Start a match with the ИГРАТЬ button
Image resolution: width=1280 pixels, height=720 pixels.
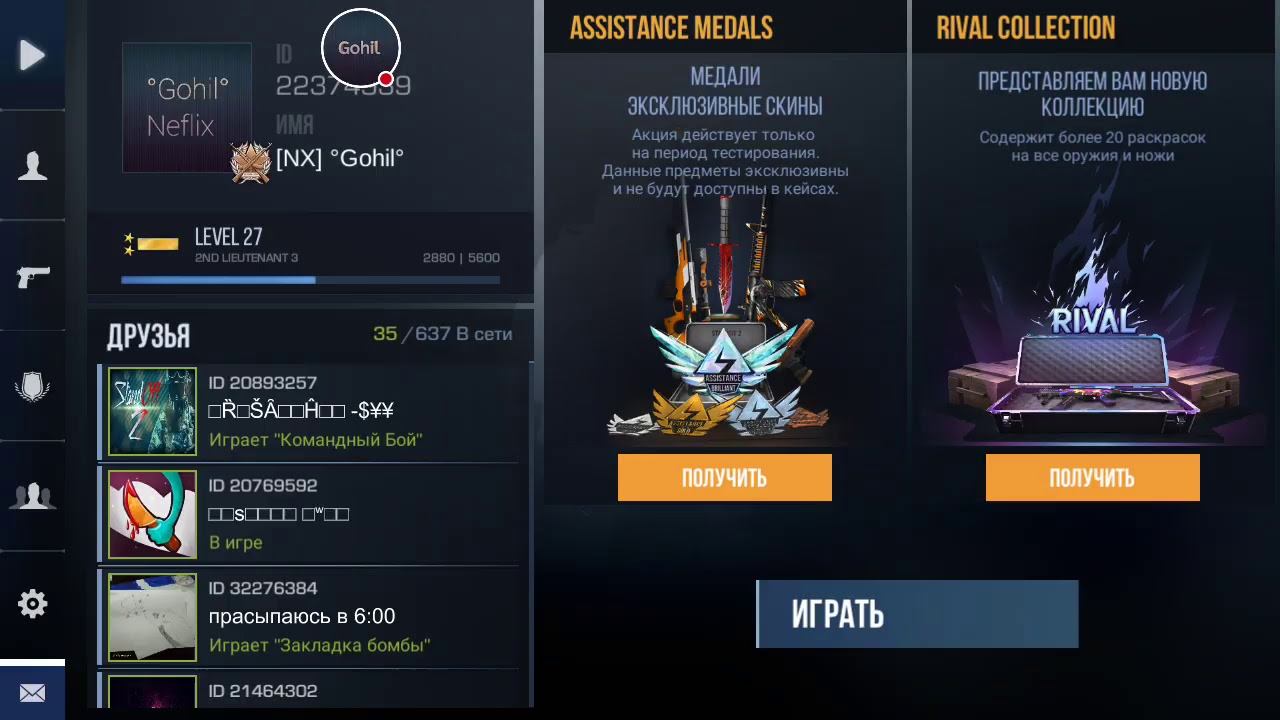tap(917, 614)
